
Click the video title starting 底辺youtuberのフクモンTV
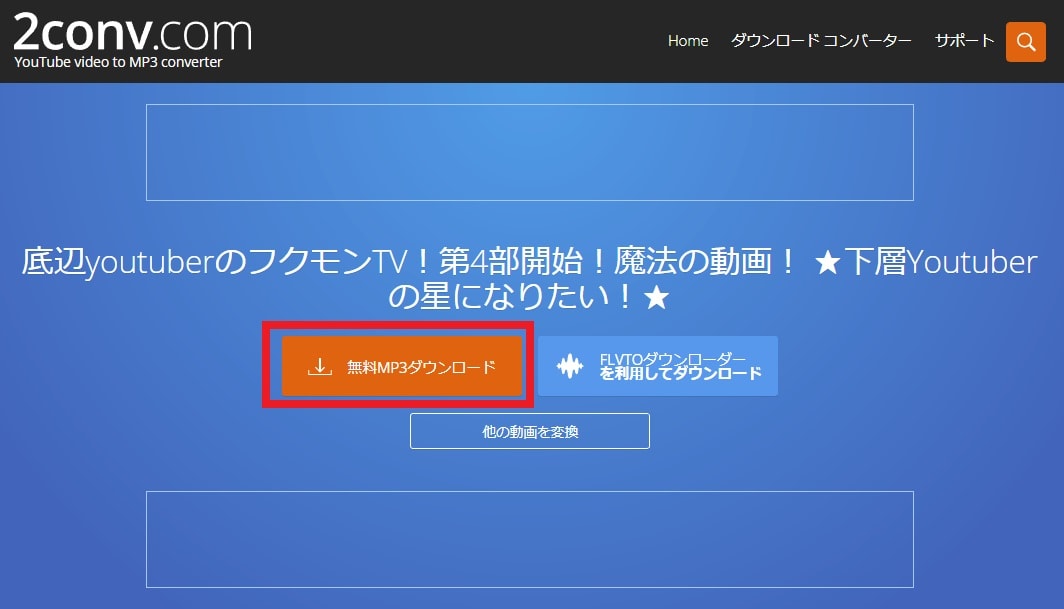click(x=529, y=278)
